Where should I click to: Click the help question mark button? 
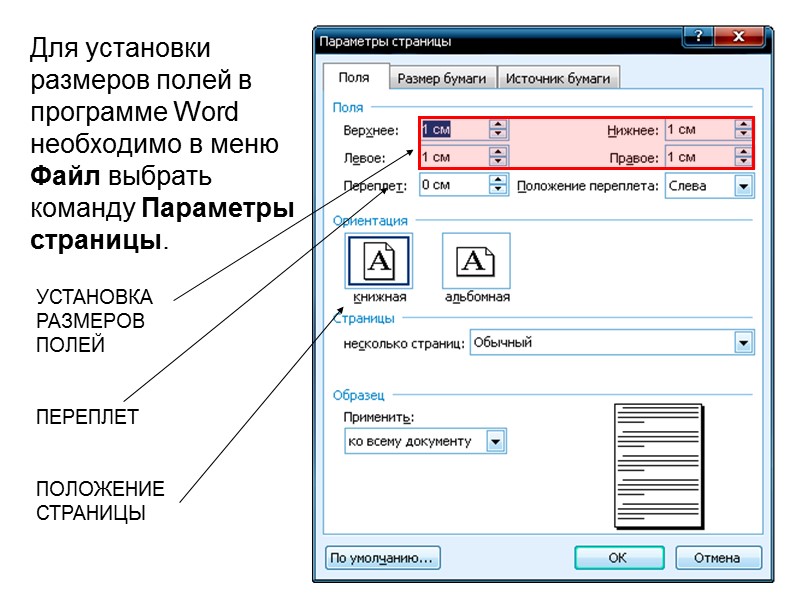click(698, 37)
